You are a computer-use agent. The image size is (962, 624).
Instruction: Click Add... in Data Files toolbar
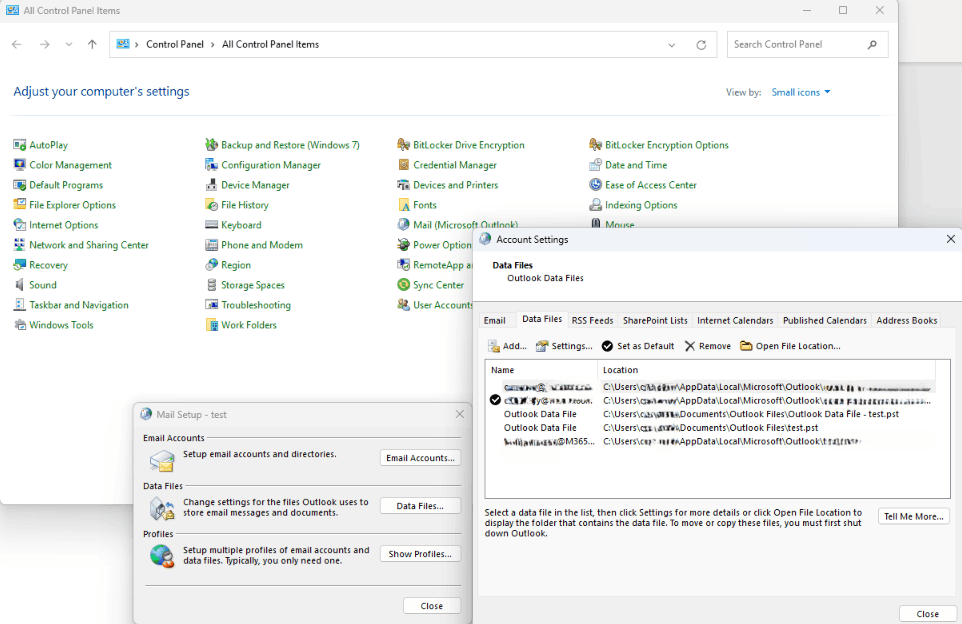tap(507, 346)
